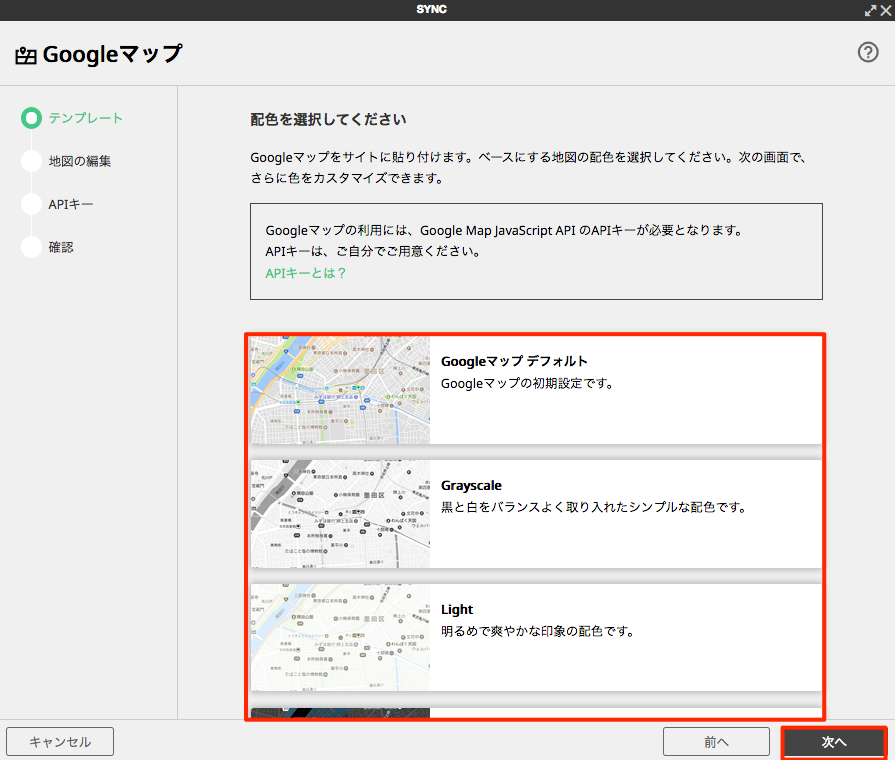
Task: Select the Googleマップ デフォルト map thumbnail
Action: tap(340, 390)
